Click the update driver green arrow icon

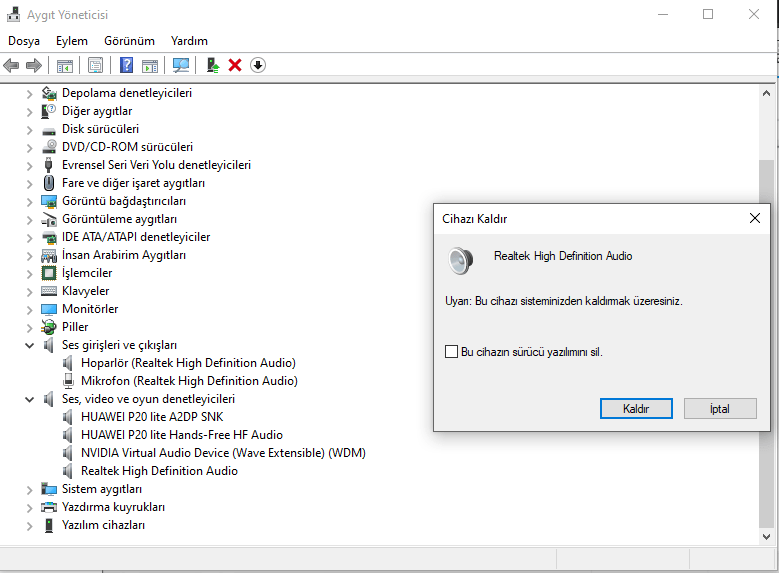click(213, 65)
